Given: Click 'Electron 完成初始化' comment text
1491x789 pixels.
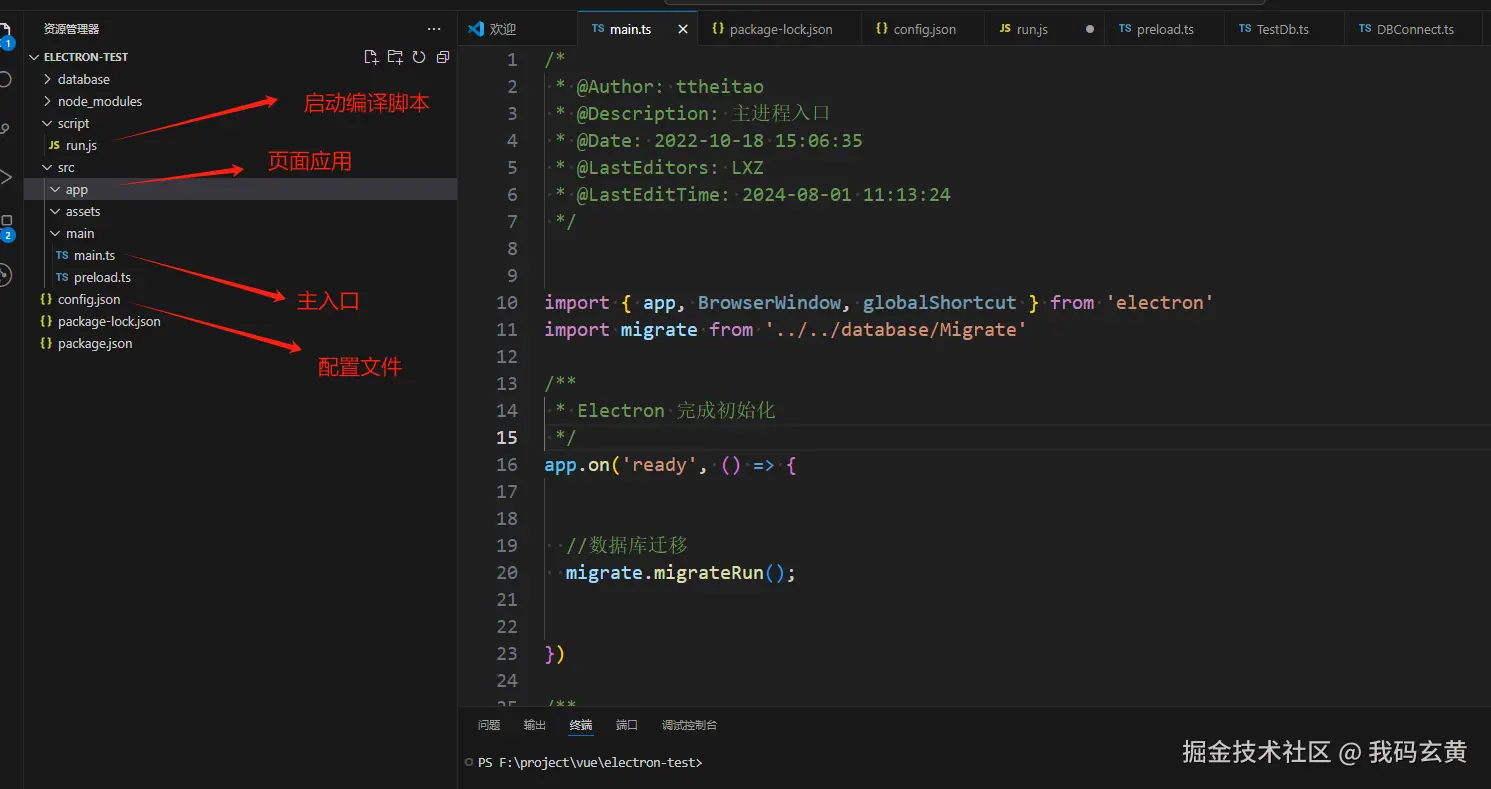Looking at the screenshot, I should [676, 410].
